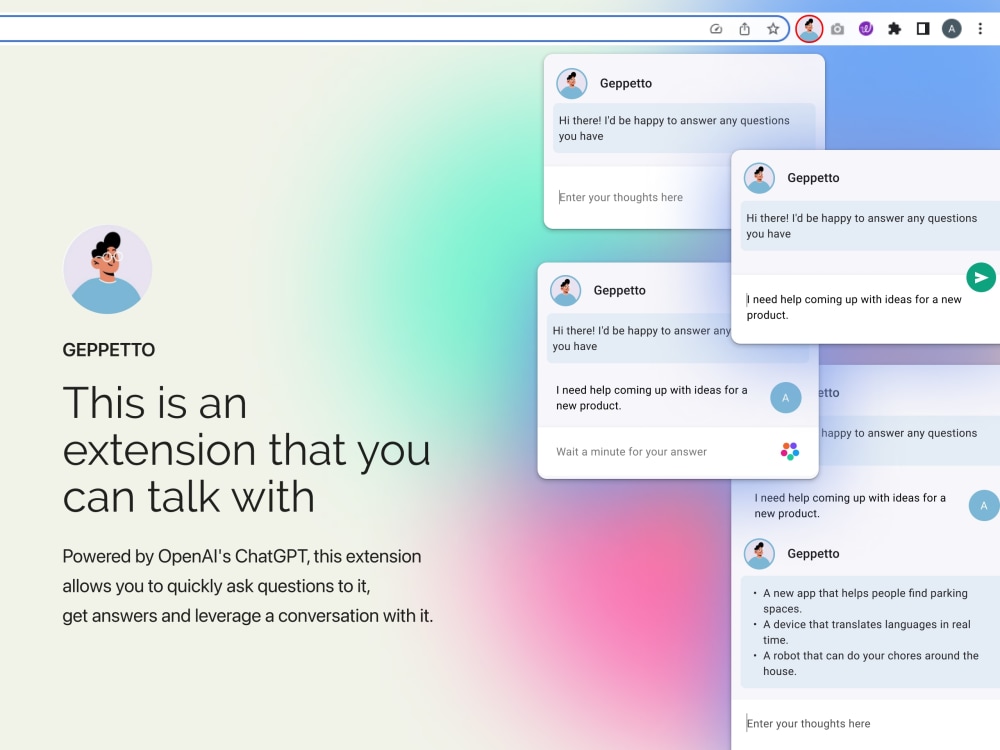
Task: Click the greeting message in the top chat card
Action: pos(684,128)
